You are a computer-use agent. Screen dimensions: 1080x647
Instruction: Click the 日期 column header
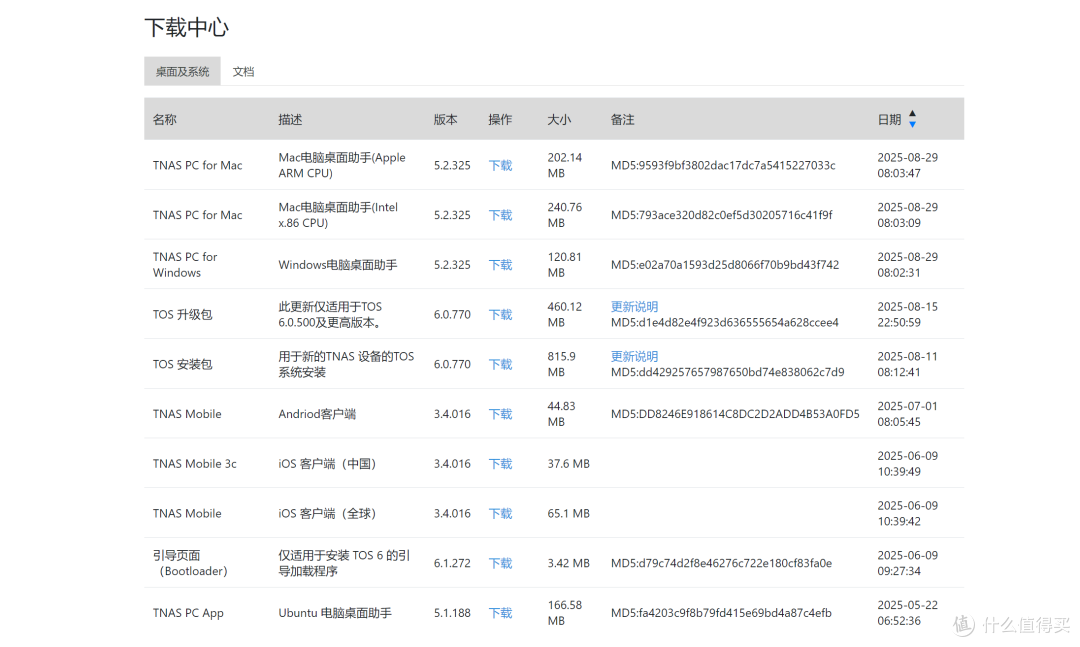tap(889, 120)
